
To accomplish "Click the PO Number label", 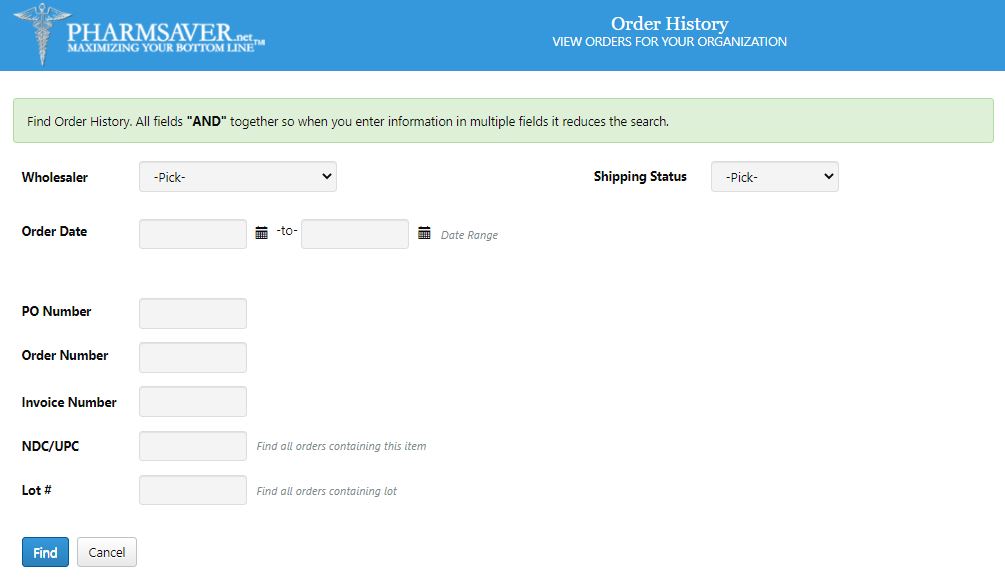I will (56, 311).
